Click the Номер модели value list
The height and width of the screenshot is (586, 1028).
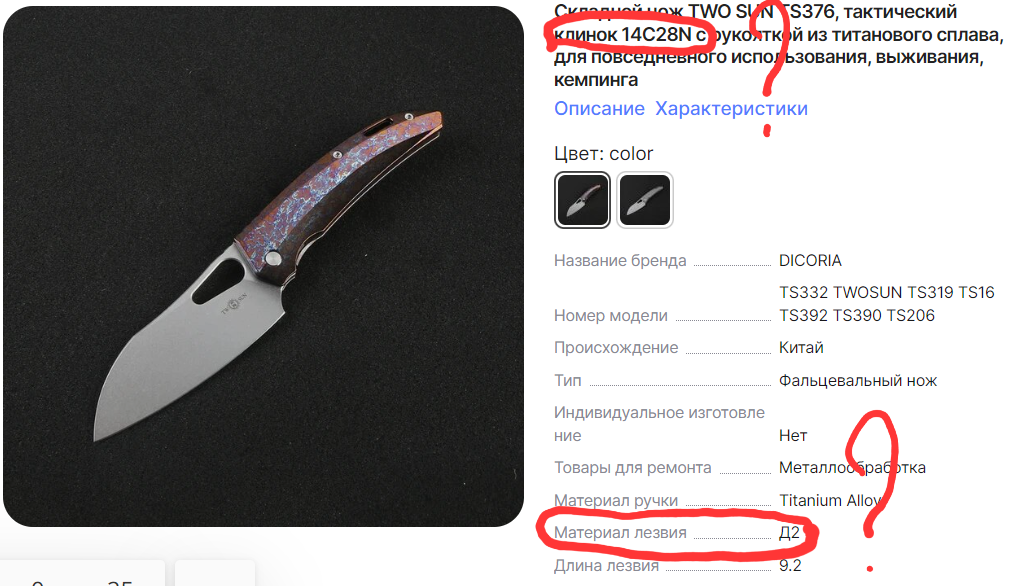coord(886,304)
